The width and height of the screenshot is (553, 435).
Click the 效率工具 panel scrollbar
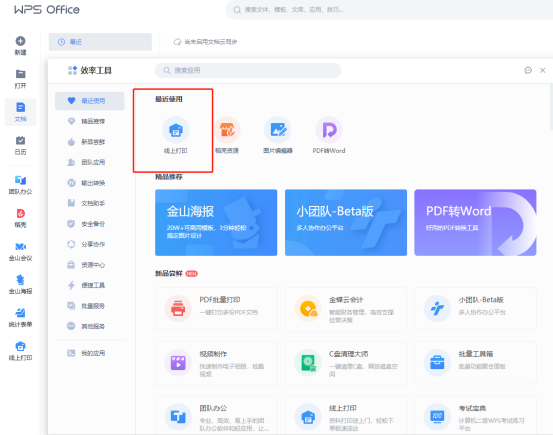[551, 107]
